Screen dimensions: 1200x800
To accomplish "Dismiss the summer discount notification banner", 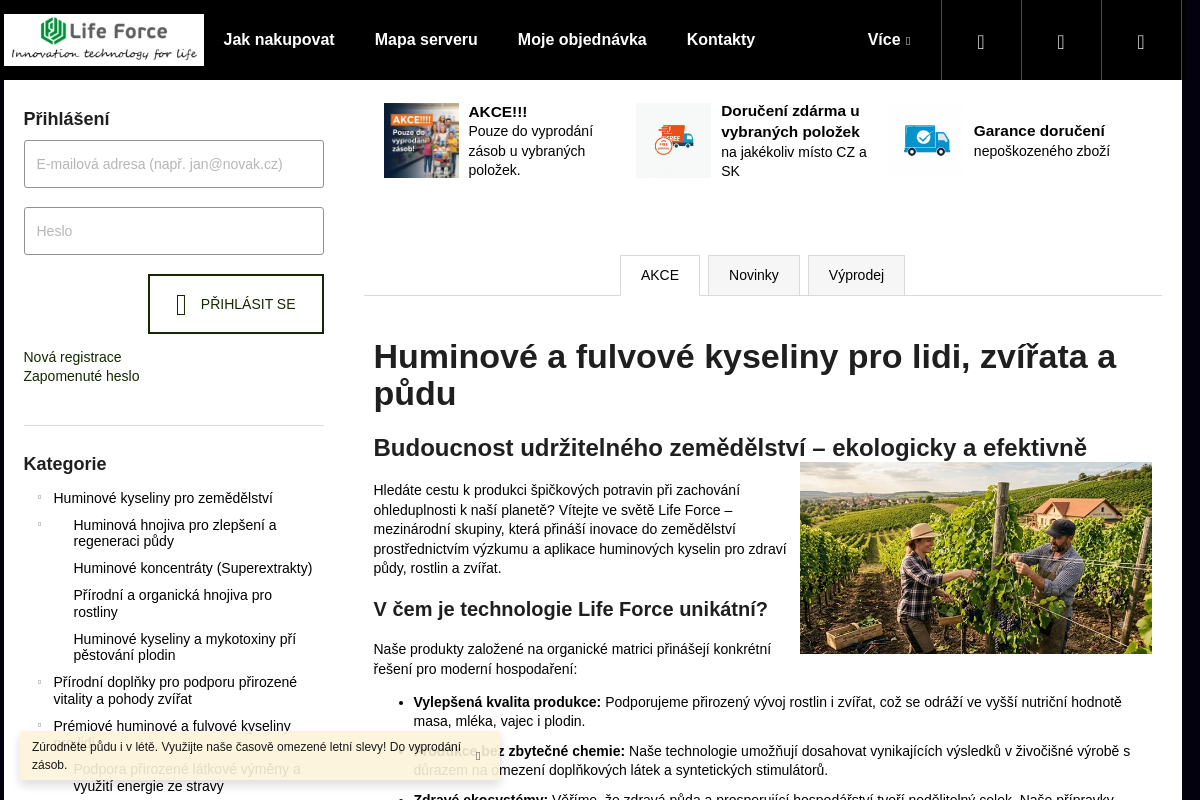I will (478, 756).
